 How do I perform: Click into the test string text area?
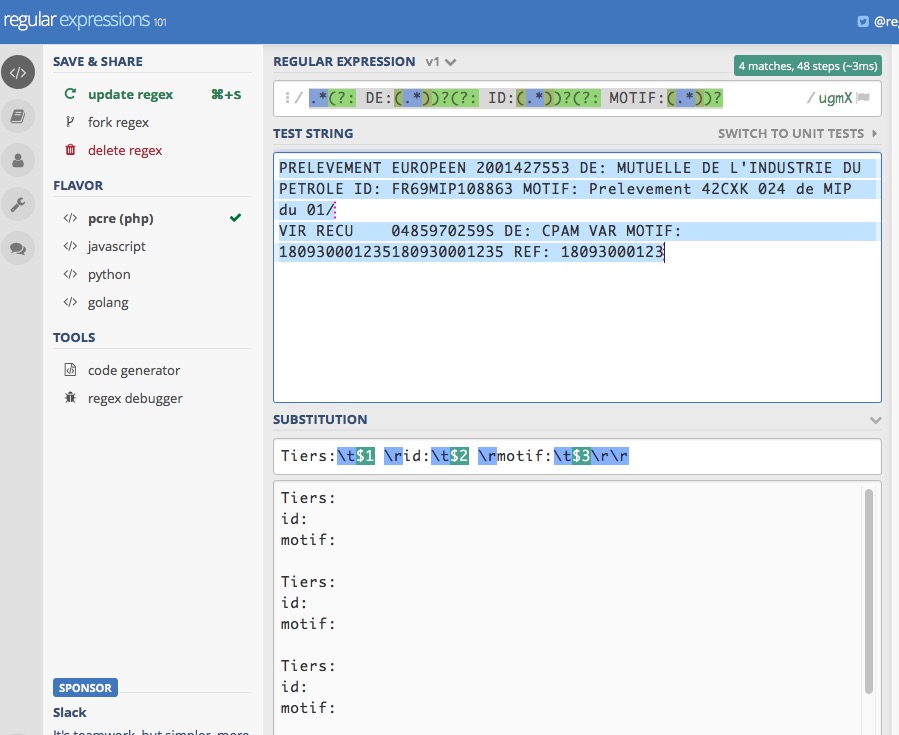pyautogui.click(x=577, y=277)
